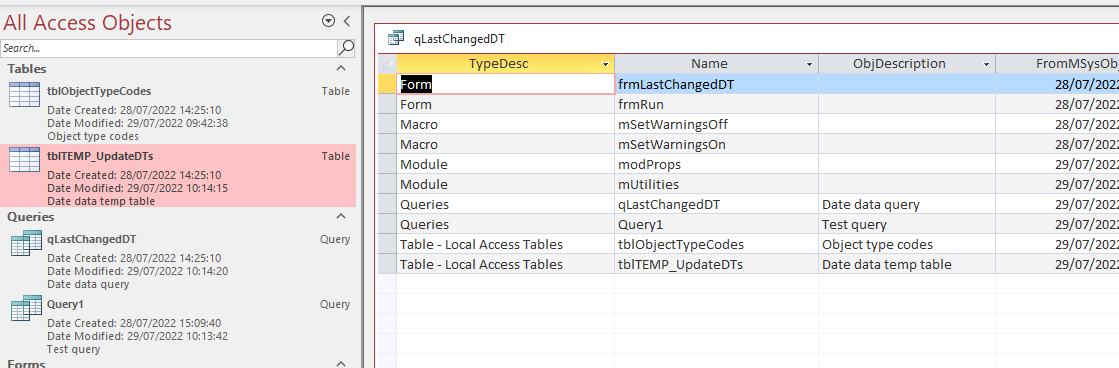This screenshot has height=368, width=1119.
Task: Click the tblObjectTypeCodes name cell in datasheet
Action: pyautogui.click(x=716, y=244)
